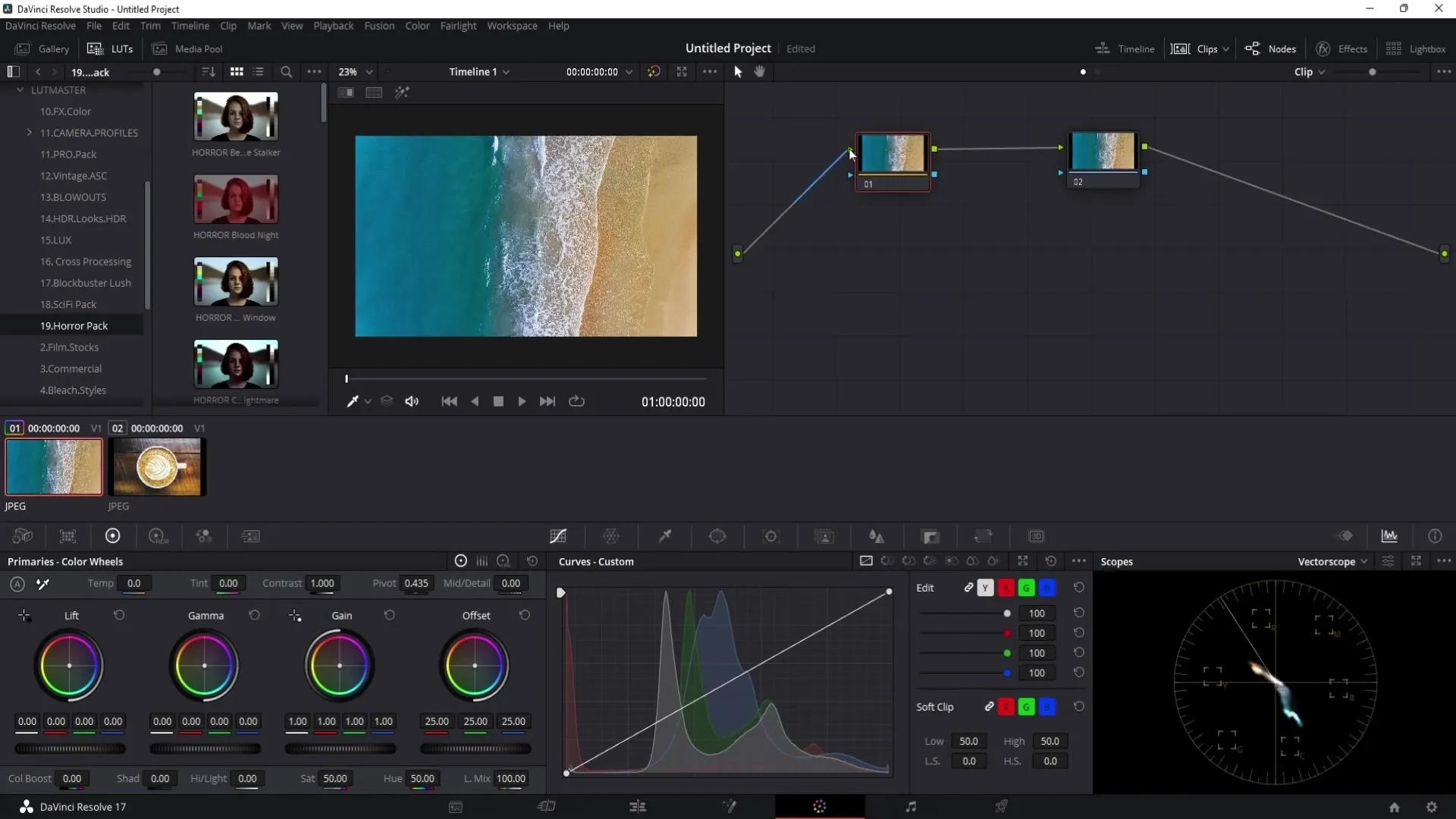The width and height of the screenshot is (1456, 819).
Task: Toggle Soft Clip enable button
Action: coord(989,706)
